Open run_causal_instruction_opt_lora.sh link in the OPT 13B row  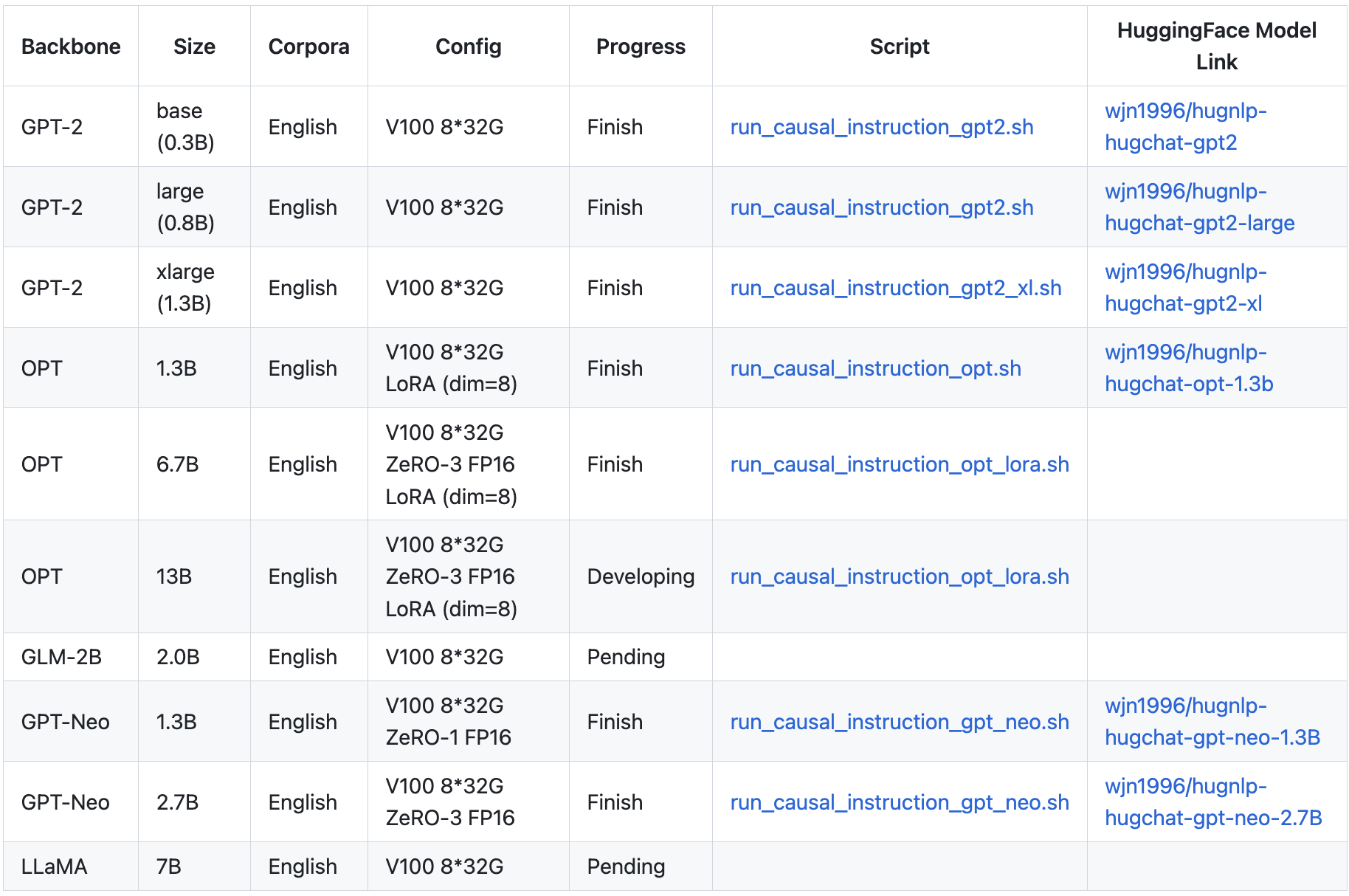click(899, 576)
